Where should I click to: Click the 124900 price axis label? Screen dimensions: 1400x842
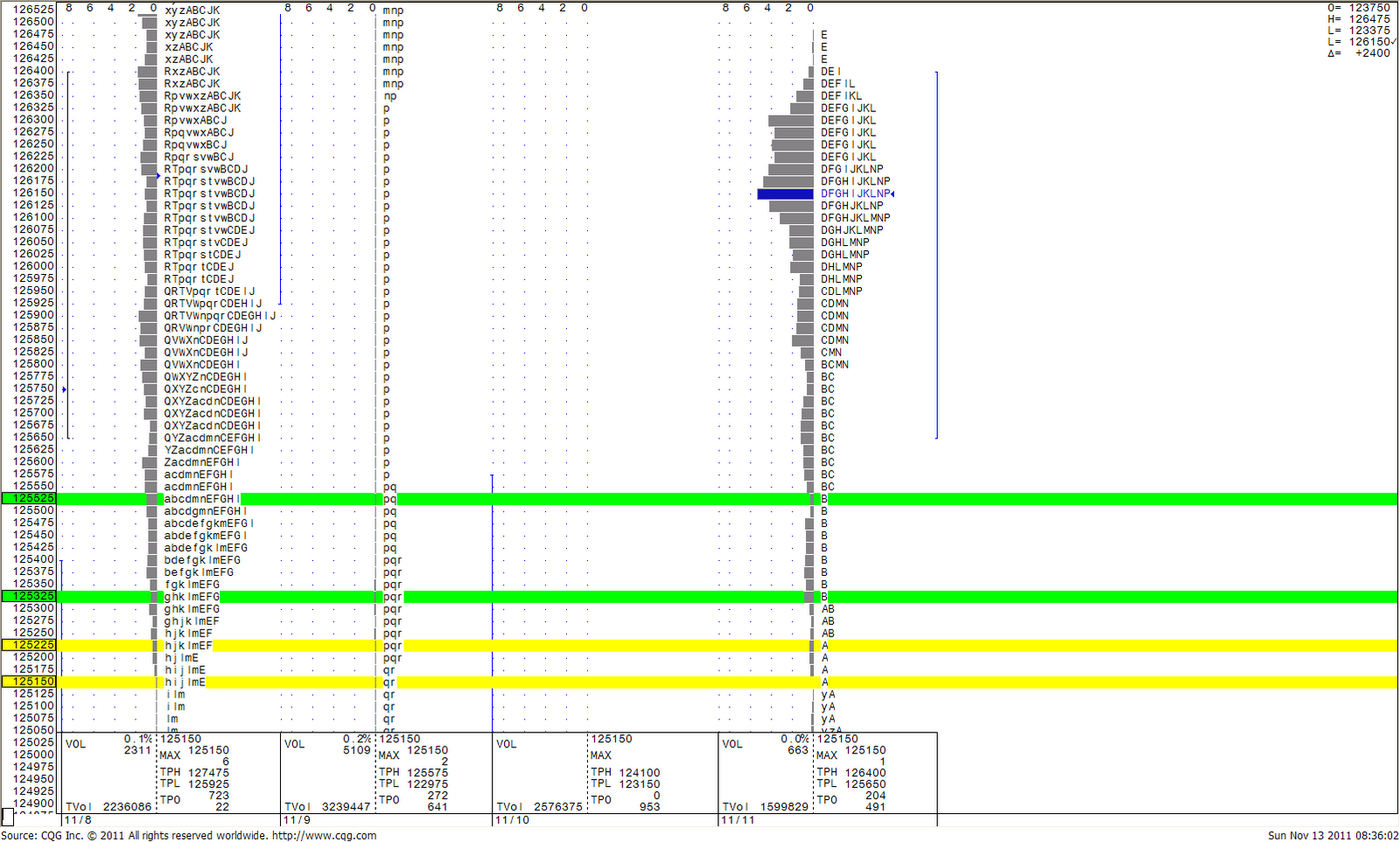click(33, 803)
